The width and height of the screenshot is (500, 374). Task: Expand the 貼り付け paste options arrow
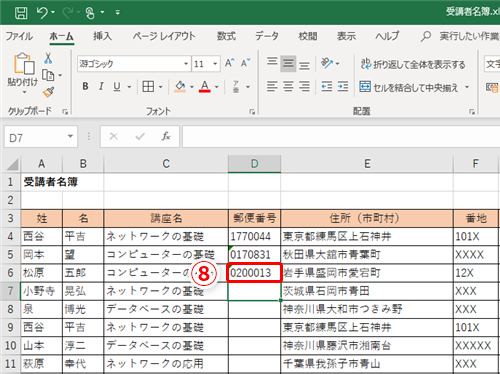point(24,92)
